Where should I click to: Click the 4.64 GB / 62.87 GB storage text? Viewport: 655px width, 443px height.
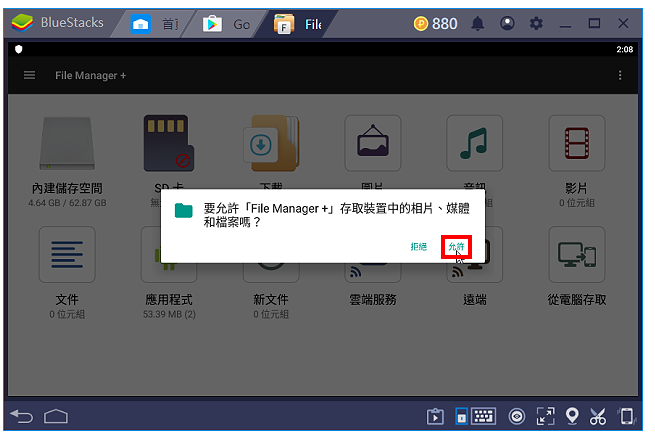point(67,203)
